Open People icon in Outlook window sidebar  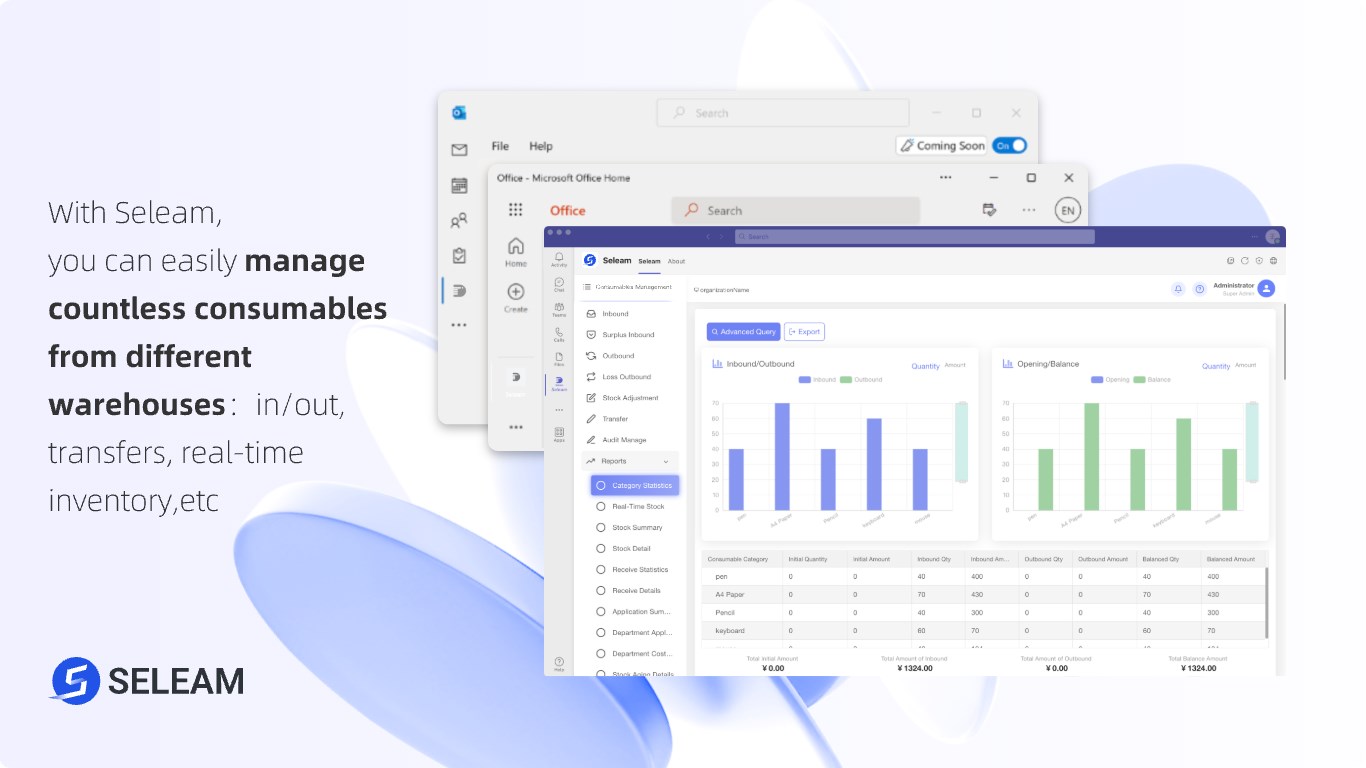click(x=459, y=221)
